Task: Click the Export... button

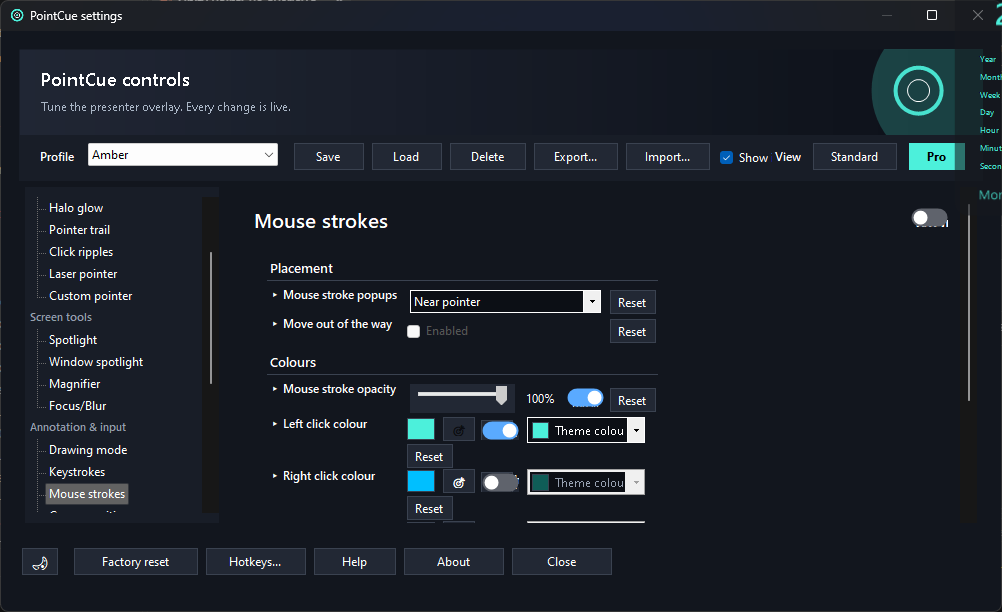Action: (576, 157)
